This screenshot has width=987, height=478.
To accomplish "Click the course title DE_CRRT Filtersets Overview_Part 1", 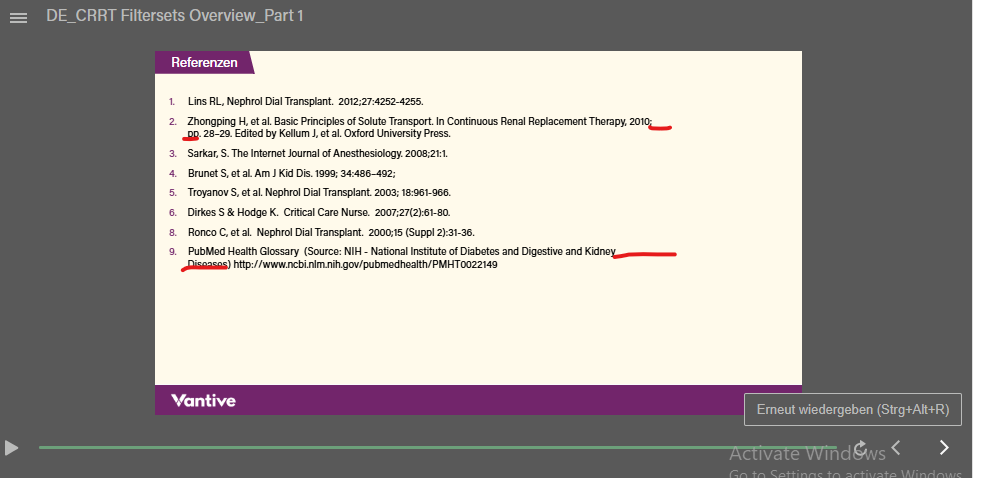I will pos(175,16).
